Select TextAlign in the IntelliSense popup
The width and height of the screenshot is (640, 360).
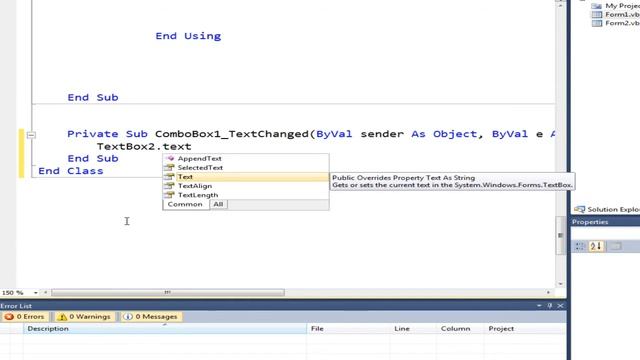[x=195, y=186]
